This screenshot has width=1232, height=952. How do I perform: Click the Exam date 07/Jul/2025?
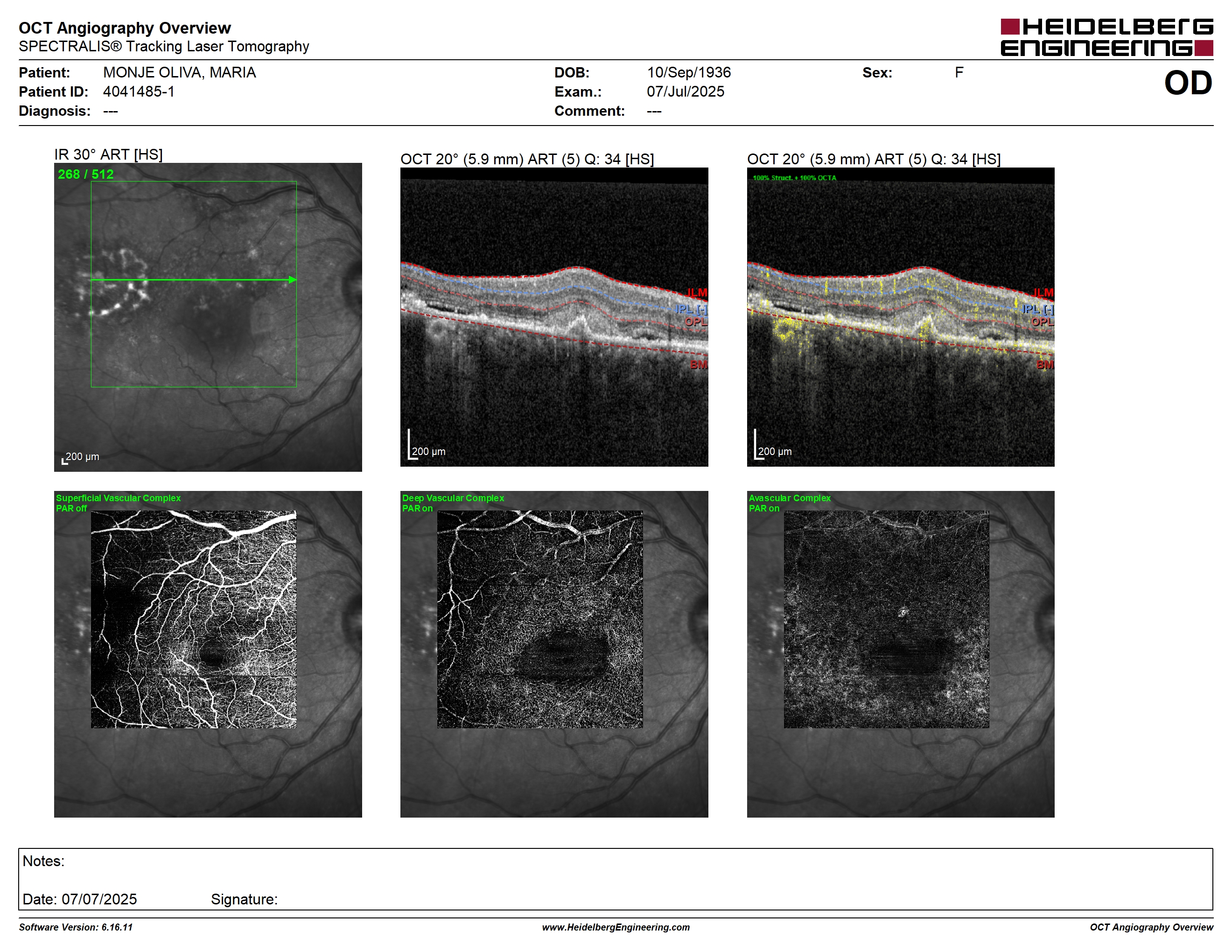tap(686, 91)
